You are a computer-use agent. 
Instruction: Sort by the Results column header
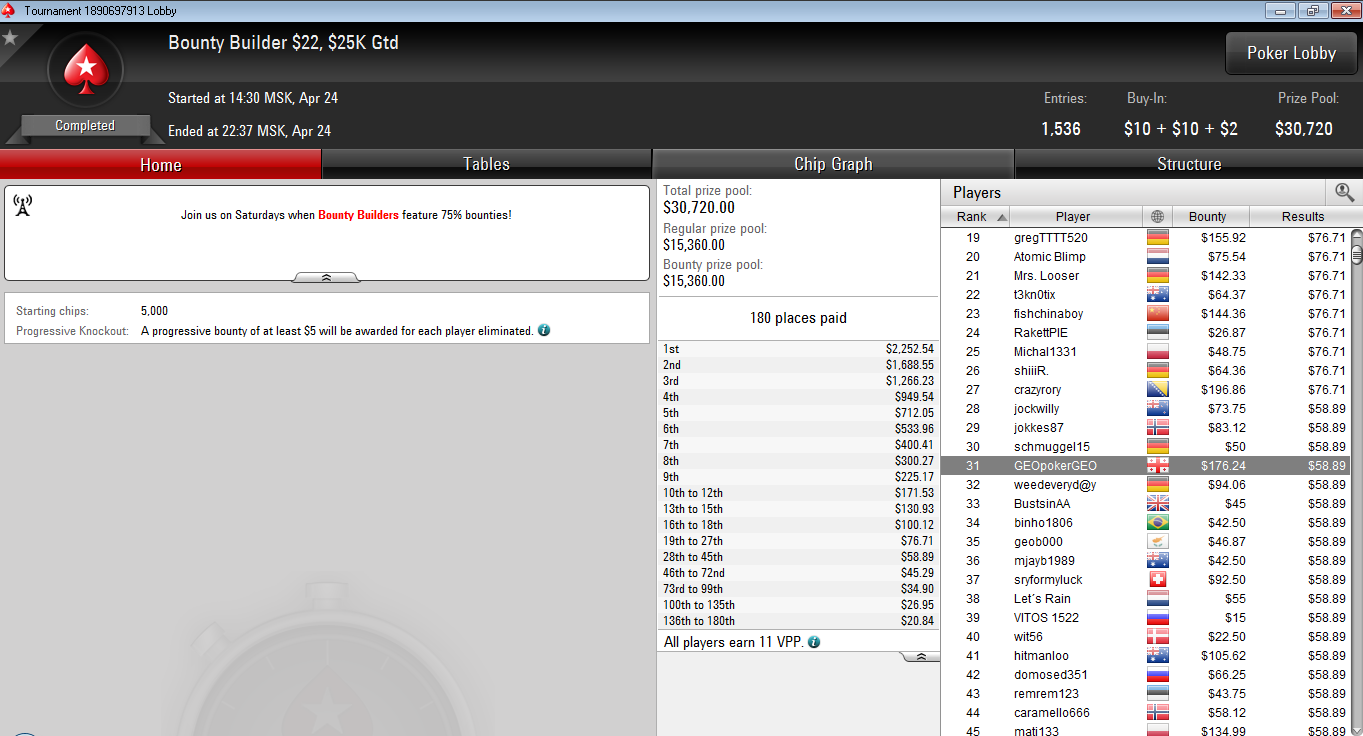1303,216
